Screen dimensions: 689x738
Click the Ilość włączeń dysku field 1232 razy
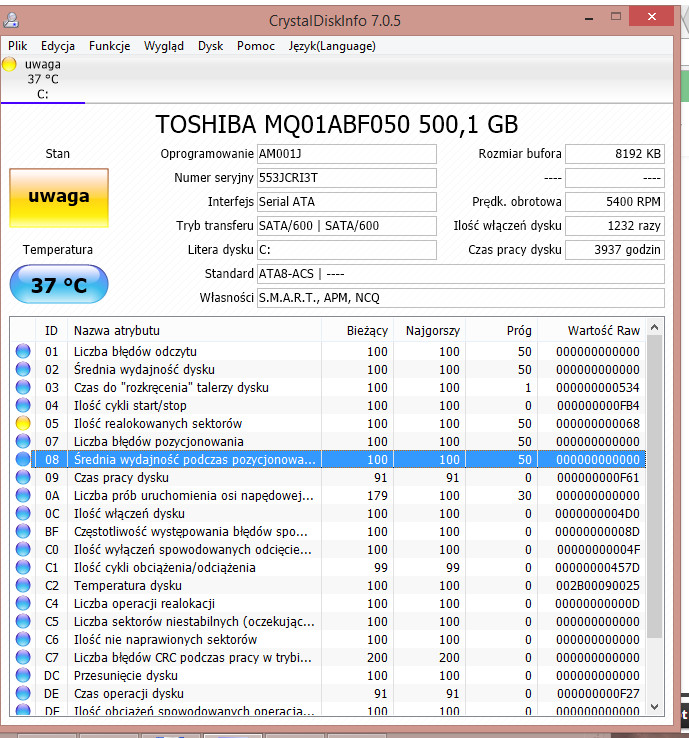[615, 226]
